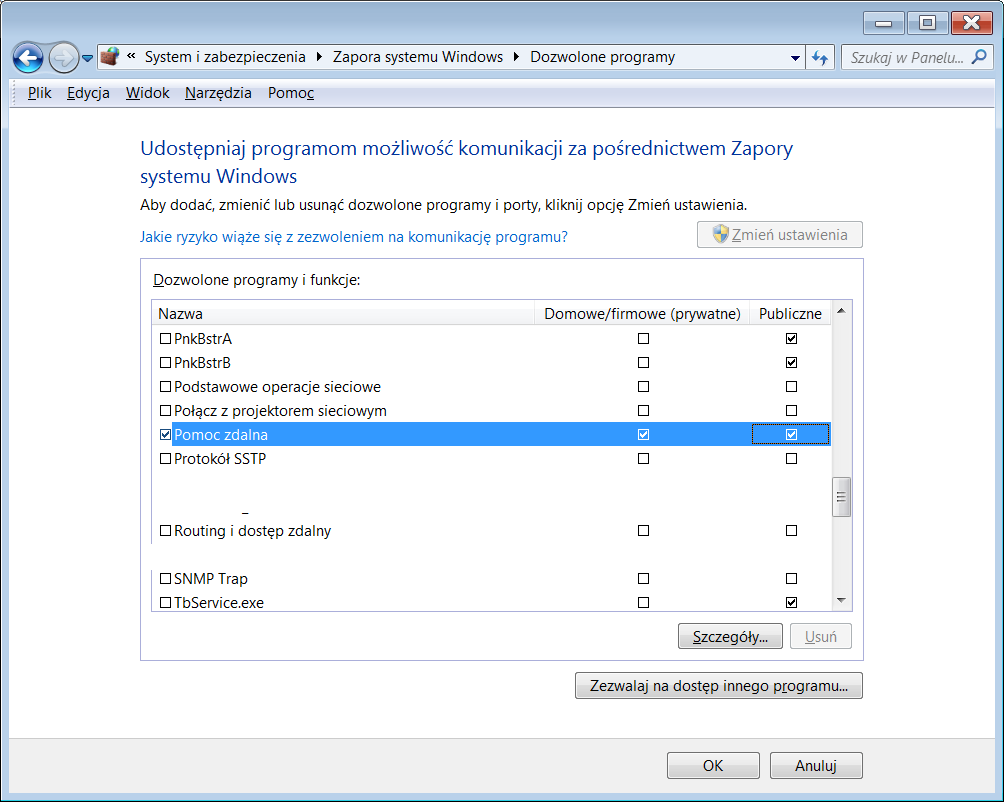Uncheck the Pomoc zdalna name checkbox
This screenshot has width=1004, height=802.
click(x=165, y=435)
